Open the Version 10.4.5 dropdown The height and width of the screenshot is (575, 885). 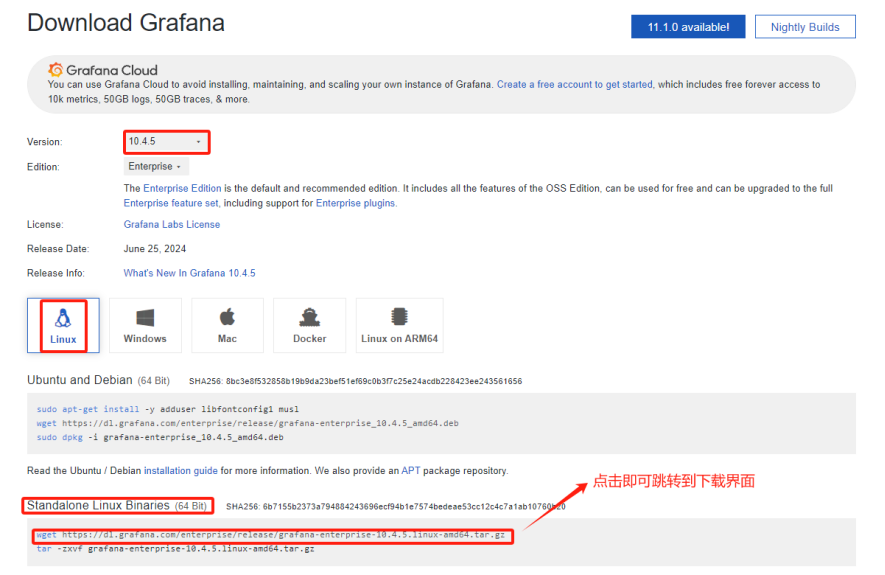pos(165,142)
